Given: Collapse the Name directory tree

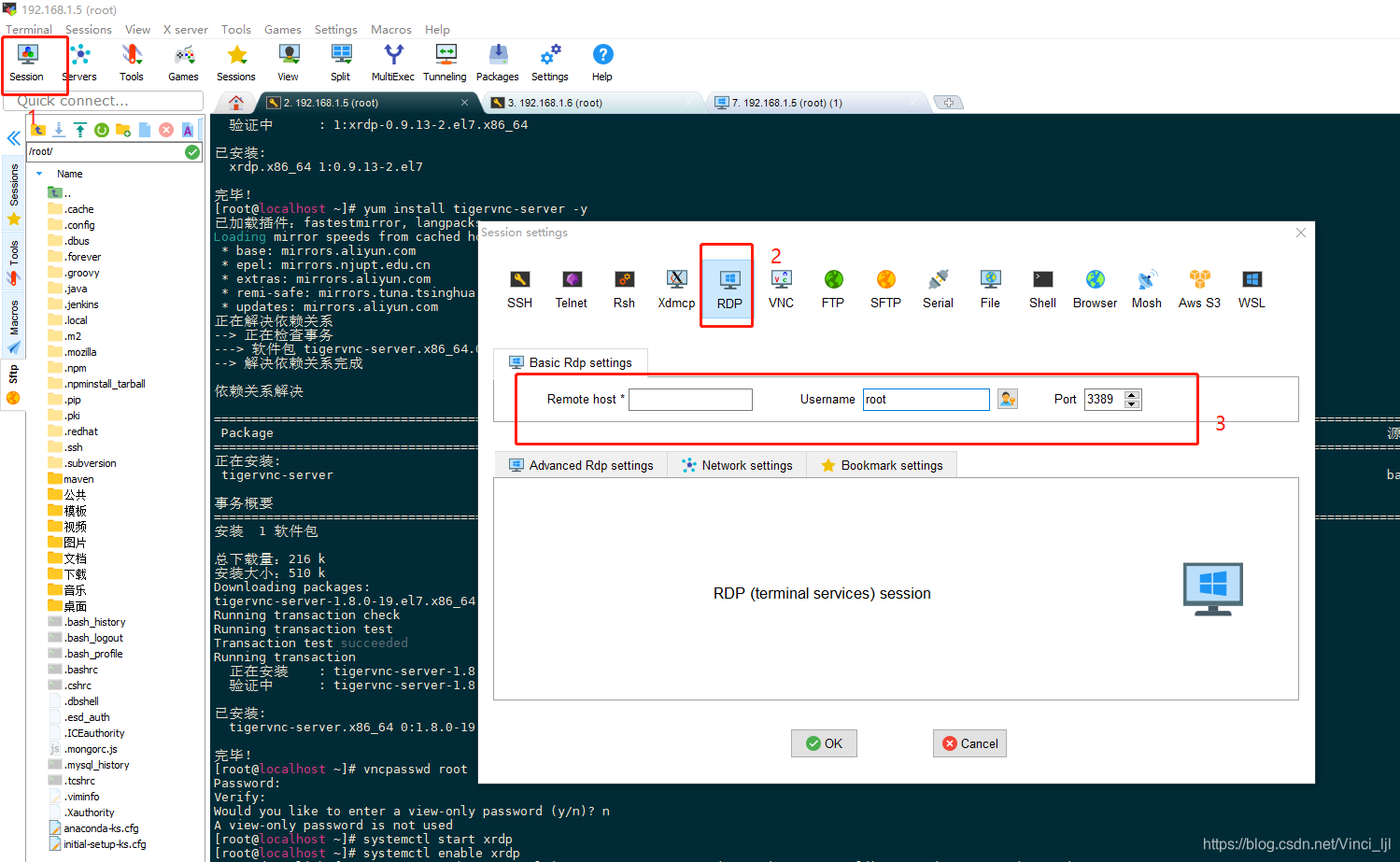Looking at the screenshot, I should (x=37, y=173).
